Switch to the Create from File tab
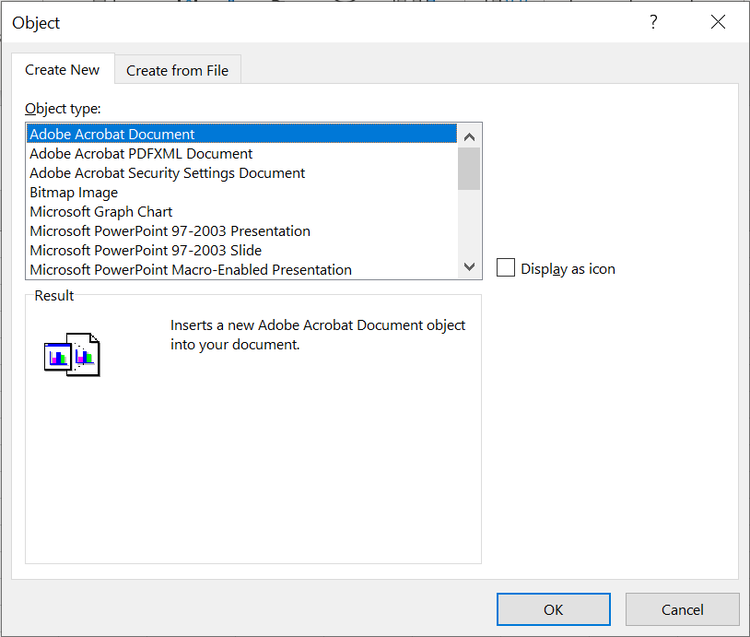This screenshot has width=750, height=637. [x=177, y=70]
